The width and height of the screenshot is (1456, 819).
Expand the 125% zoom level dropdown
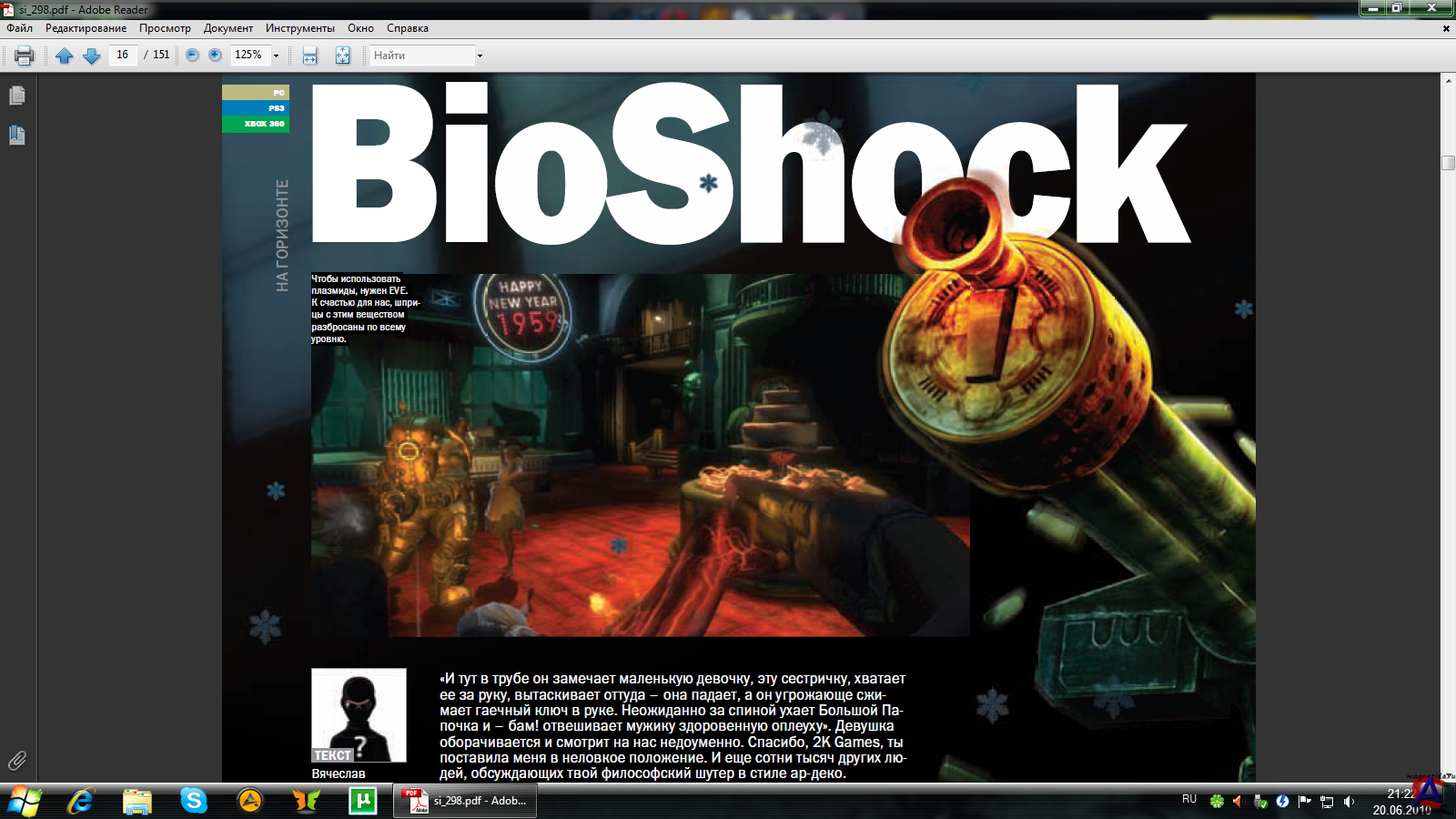[x=276, y=56]
